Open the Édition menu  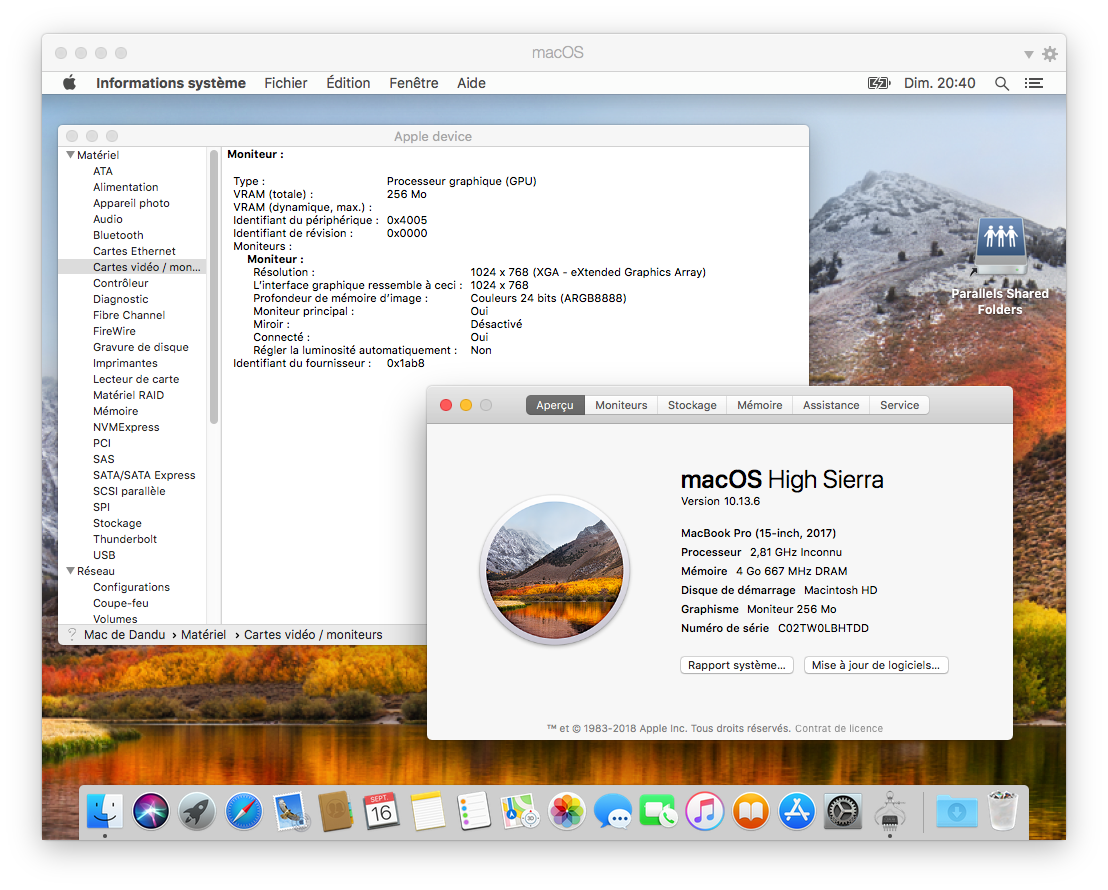348,83
